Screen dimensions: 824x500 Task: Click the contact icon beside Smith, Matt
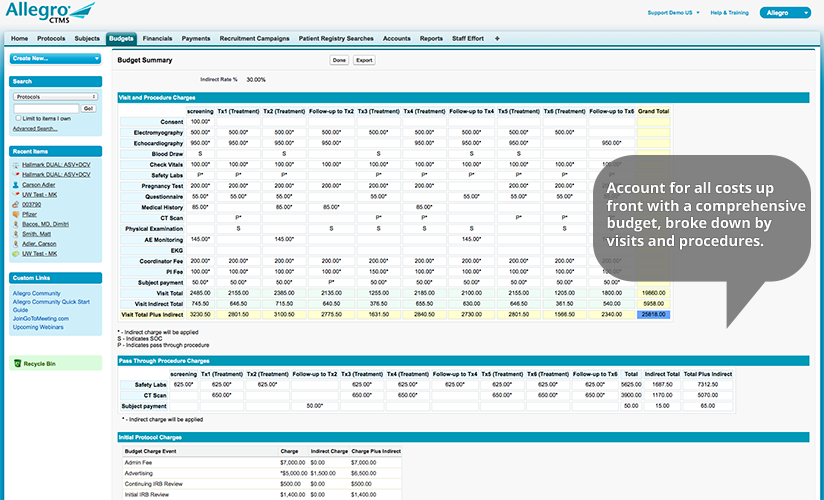point(16,234)
